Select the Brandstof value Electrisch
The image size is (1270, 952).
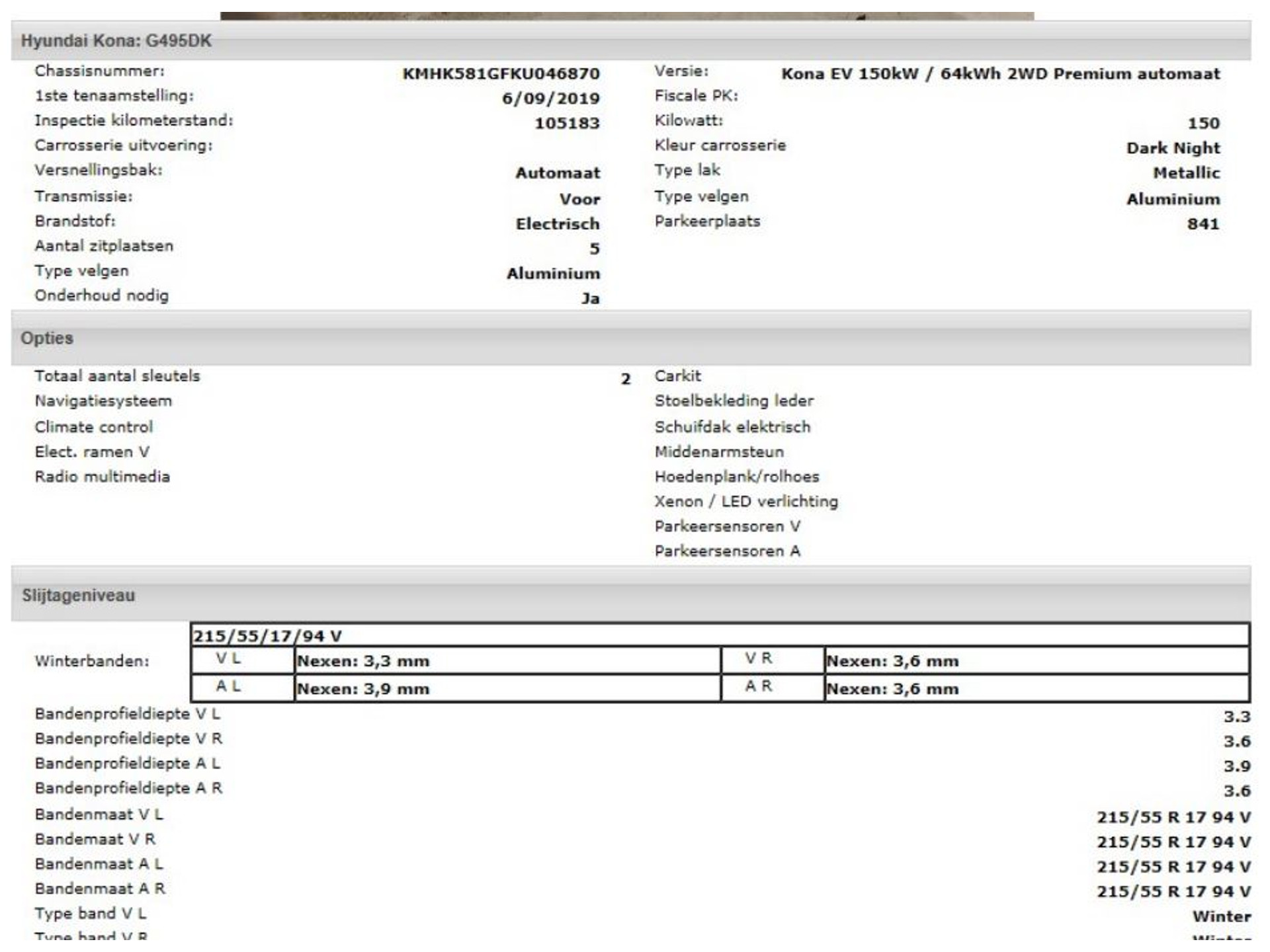[x=558, y=224]
